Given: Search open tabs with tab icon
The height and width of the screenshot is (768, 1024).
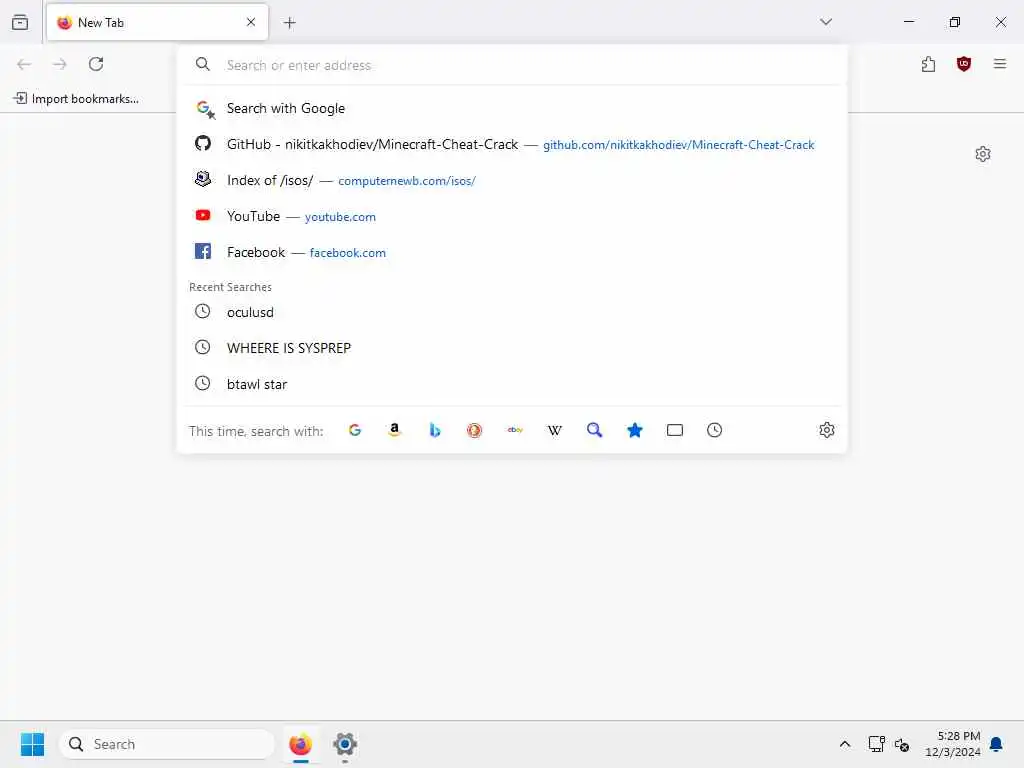Looking at the screenshot, I should (675, 430).
